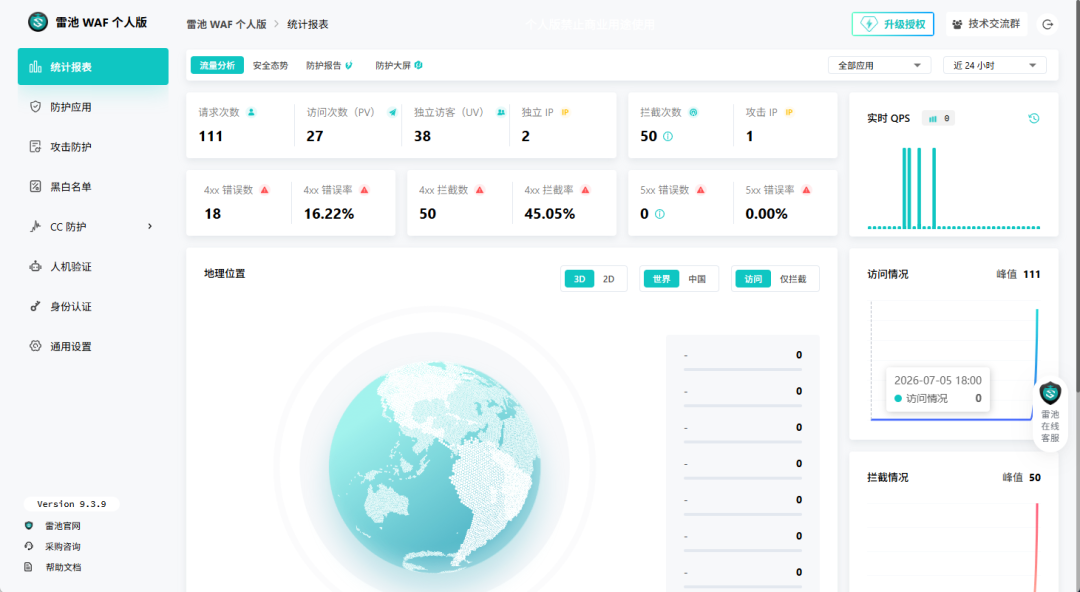
Task: Toggle map region to 中国
Action: pos(697,279)
